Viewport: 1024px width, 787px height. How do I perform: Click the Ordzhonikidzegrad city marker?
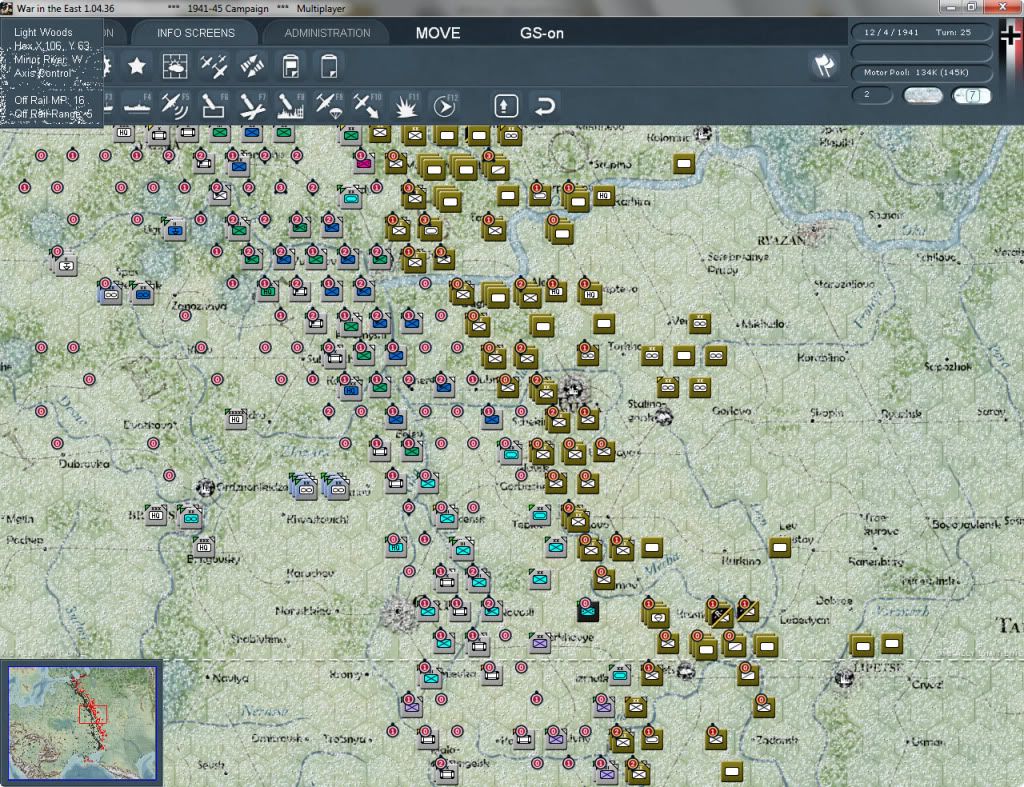(x=206, y=487)
